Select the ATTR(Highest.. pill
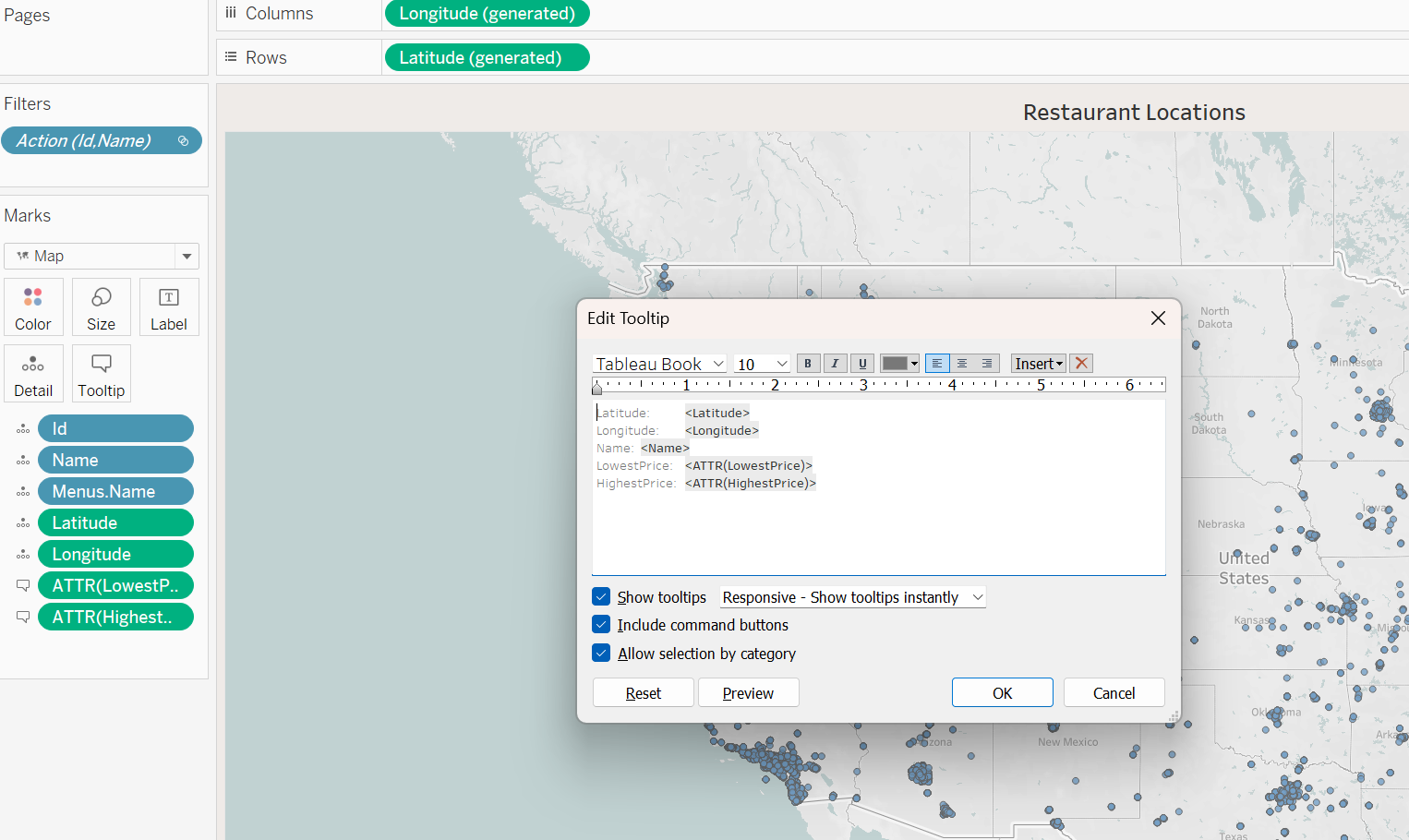 point(115,618)
